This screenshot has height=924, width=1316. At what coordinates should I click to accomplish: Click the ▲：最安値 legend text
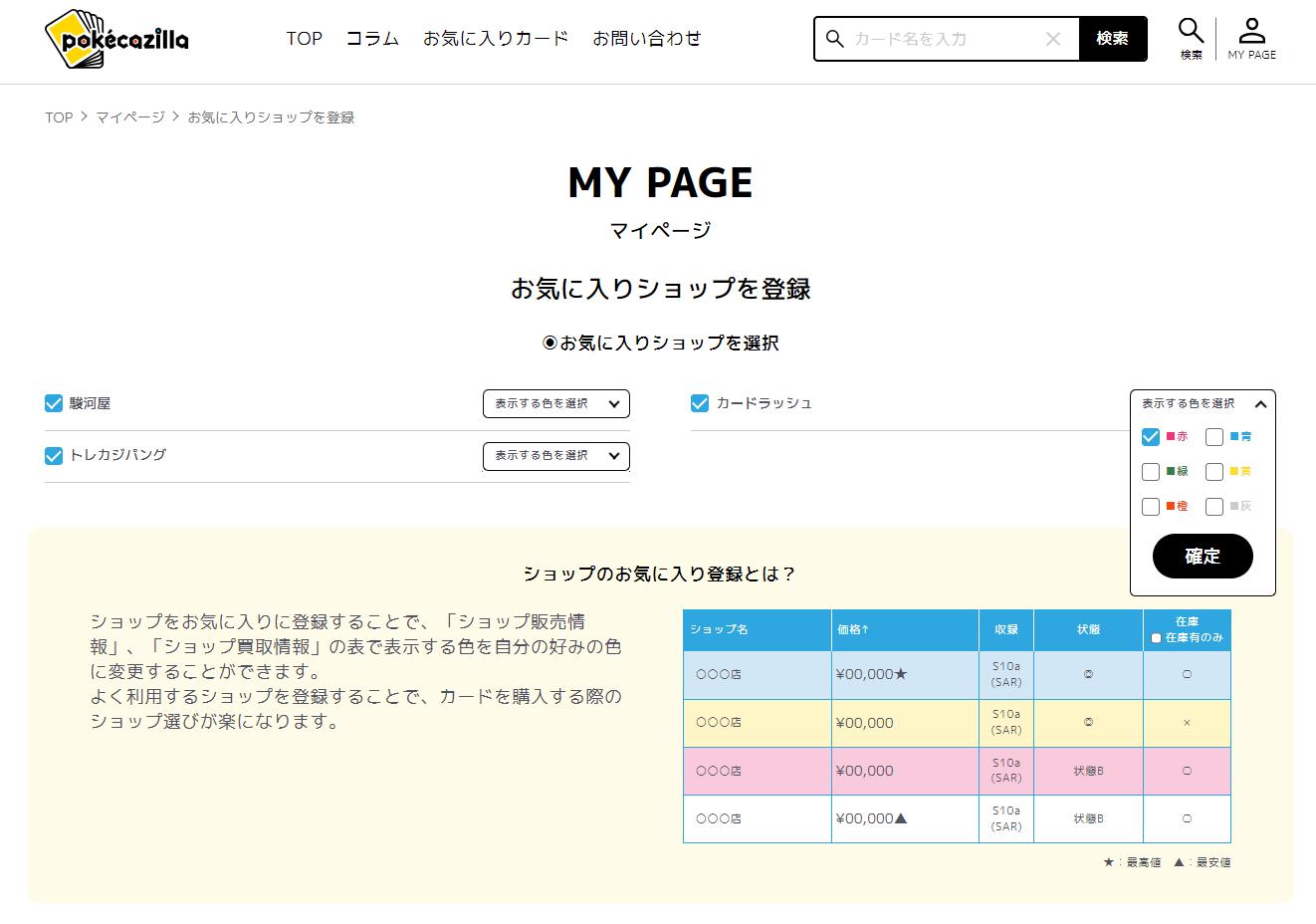click(1202, 862)
